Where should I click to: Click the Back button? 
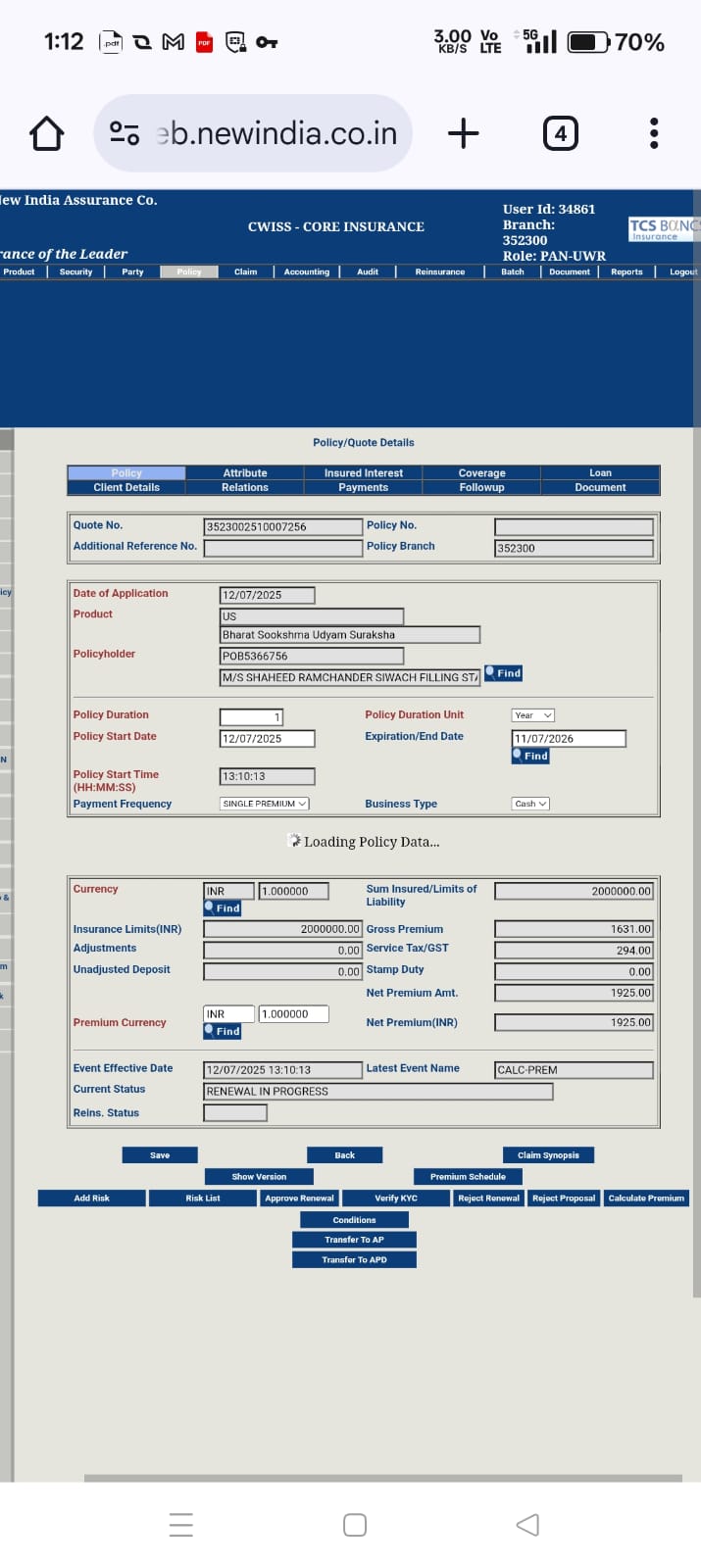pyautogui.click(x=345, y=1155)
